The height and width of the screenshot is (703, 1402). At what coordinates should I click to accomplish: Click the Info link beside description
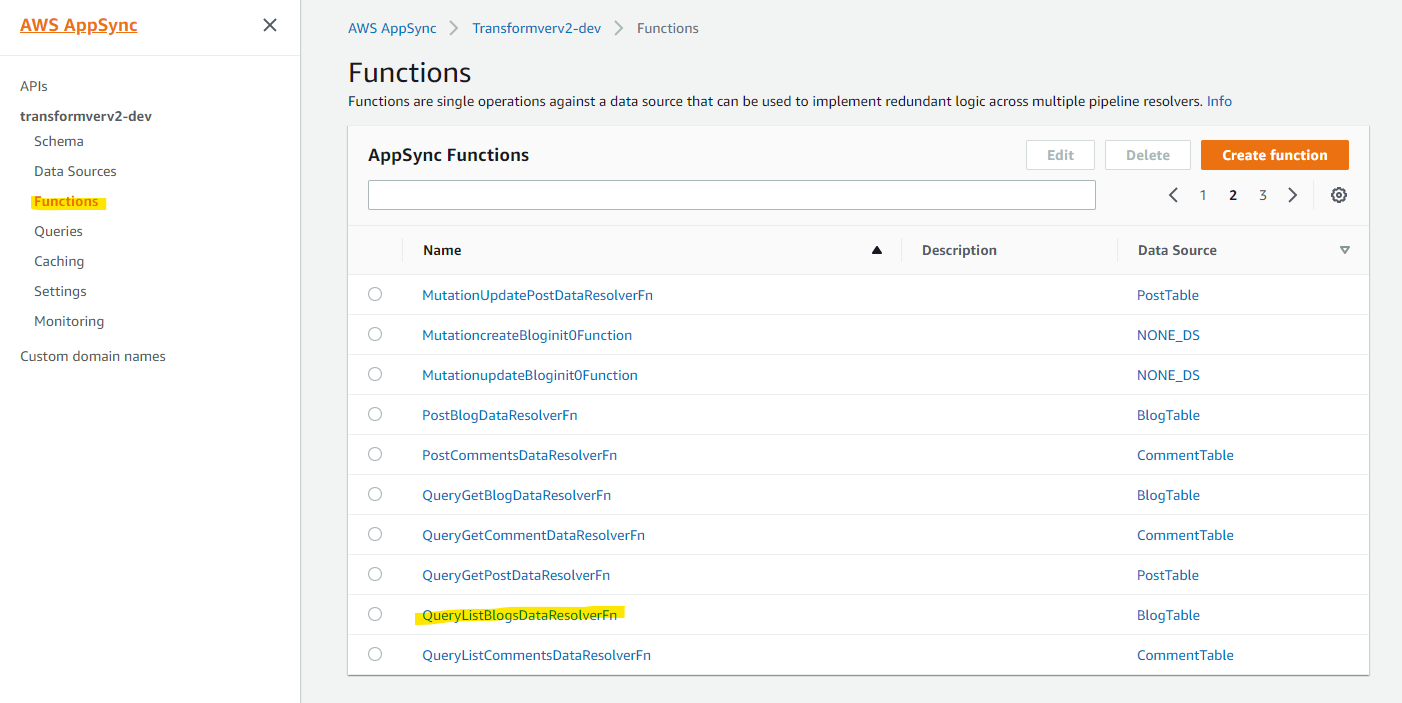tap(1219, 101)
